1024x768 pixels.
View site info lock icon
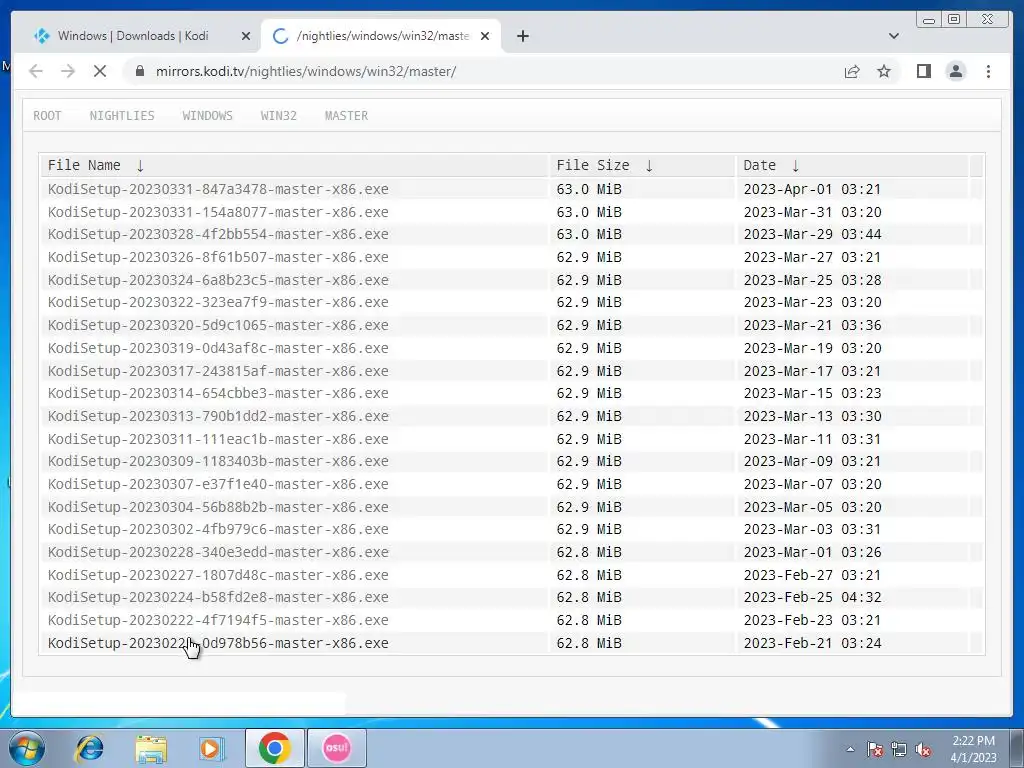click(139, 71)
